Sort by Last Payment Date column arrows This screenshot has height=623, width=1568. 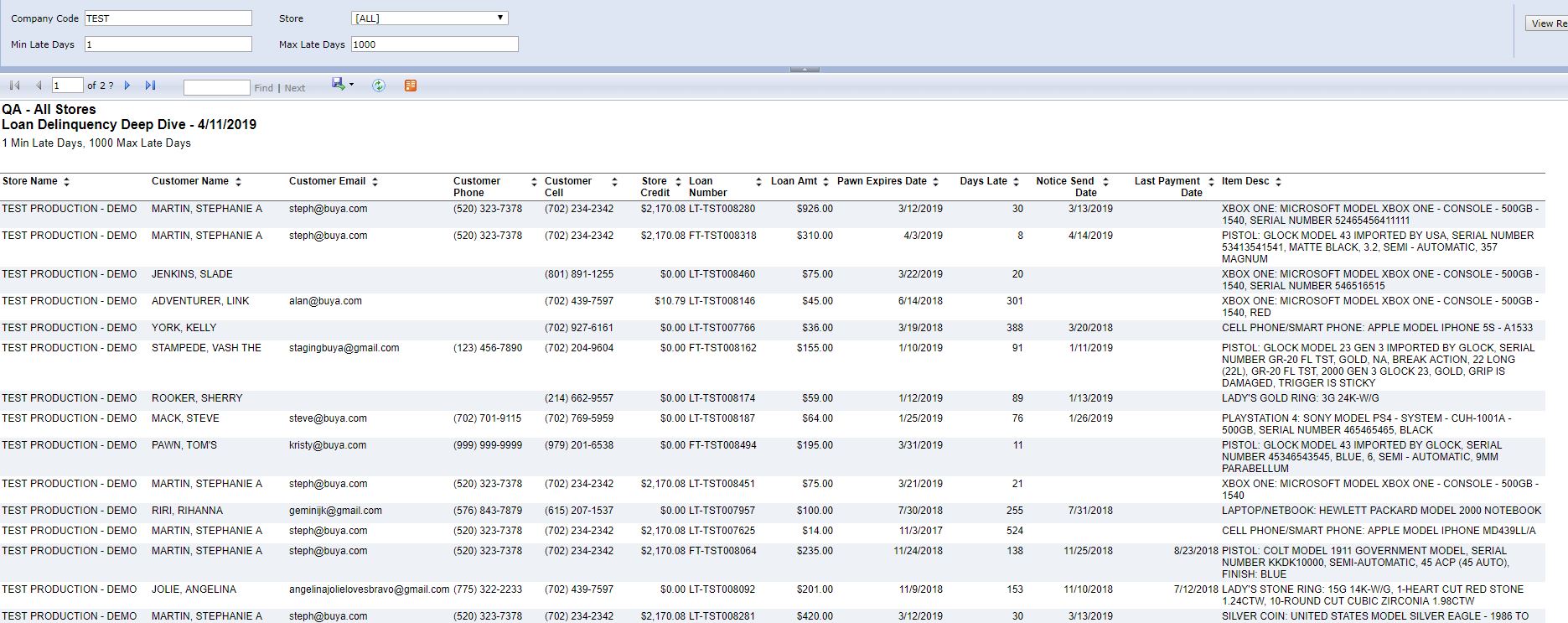(x=1211, y=182)
